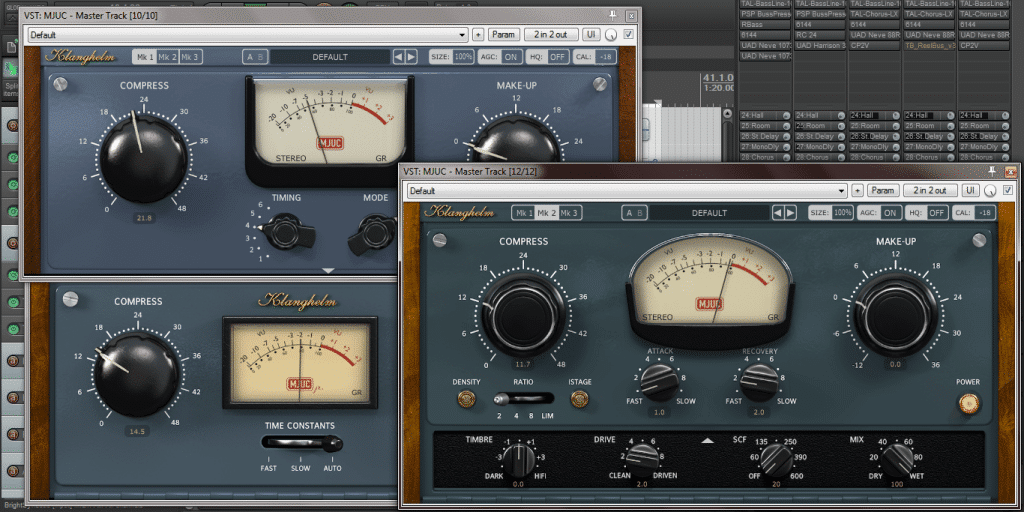
Task: Click the pin icon in the MJUC [12/12] window title bar
Action: coord(993,171)
